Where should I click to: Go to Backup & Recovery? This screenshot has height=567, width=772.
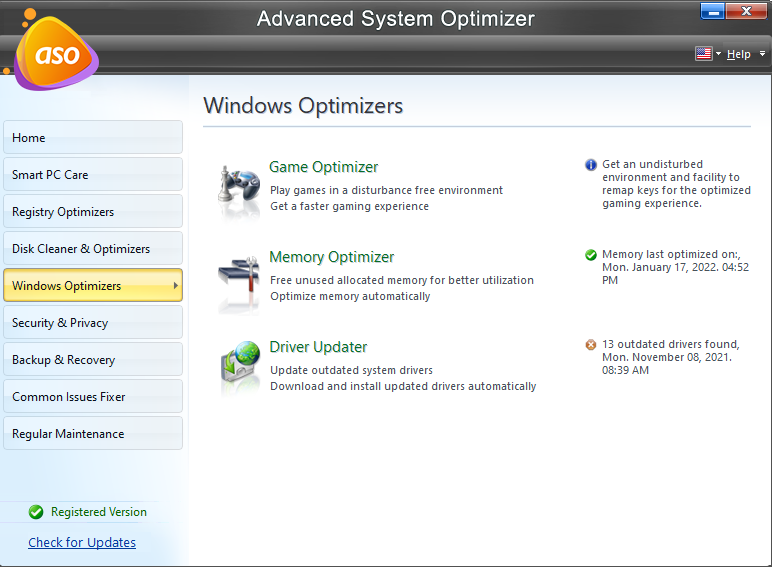pyautogui.click(x=93, y=359)
